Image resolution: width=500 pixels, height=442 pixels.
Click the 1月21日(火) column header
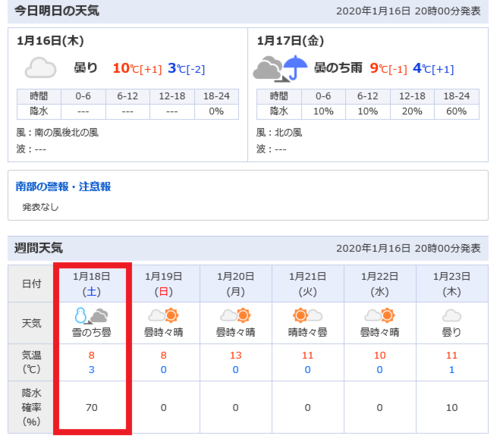[x=307, y=284]
